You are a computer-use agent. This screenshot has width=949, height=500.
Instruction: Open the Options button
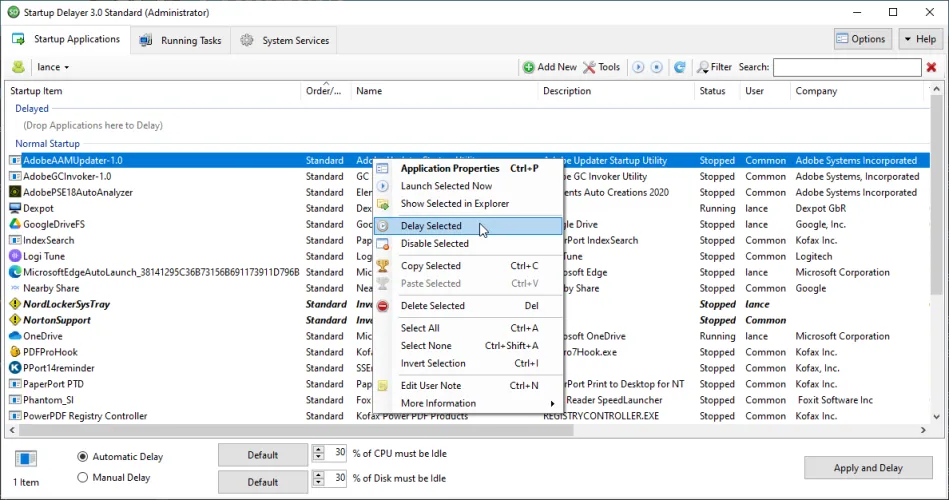tap(862, 39)
